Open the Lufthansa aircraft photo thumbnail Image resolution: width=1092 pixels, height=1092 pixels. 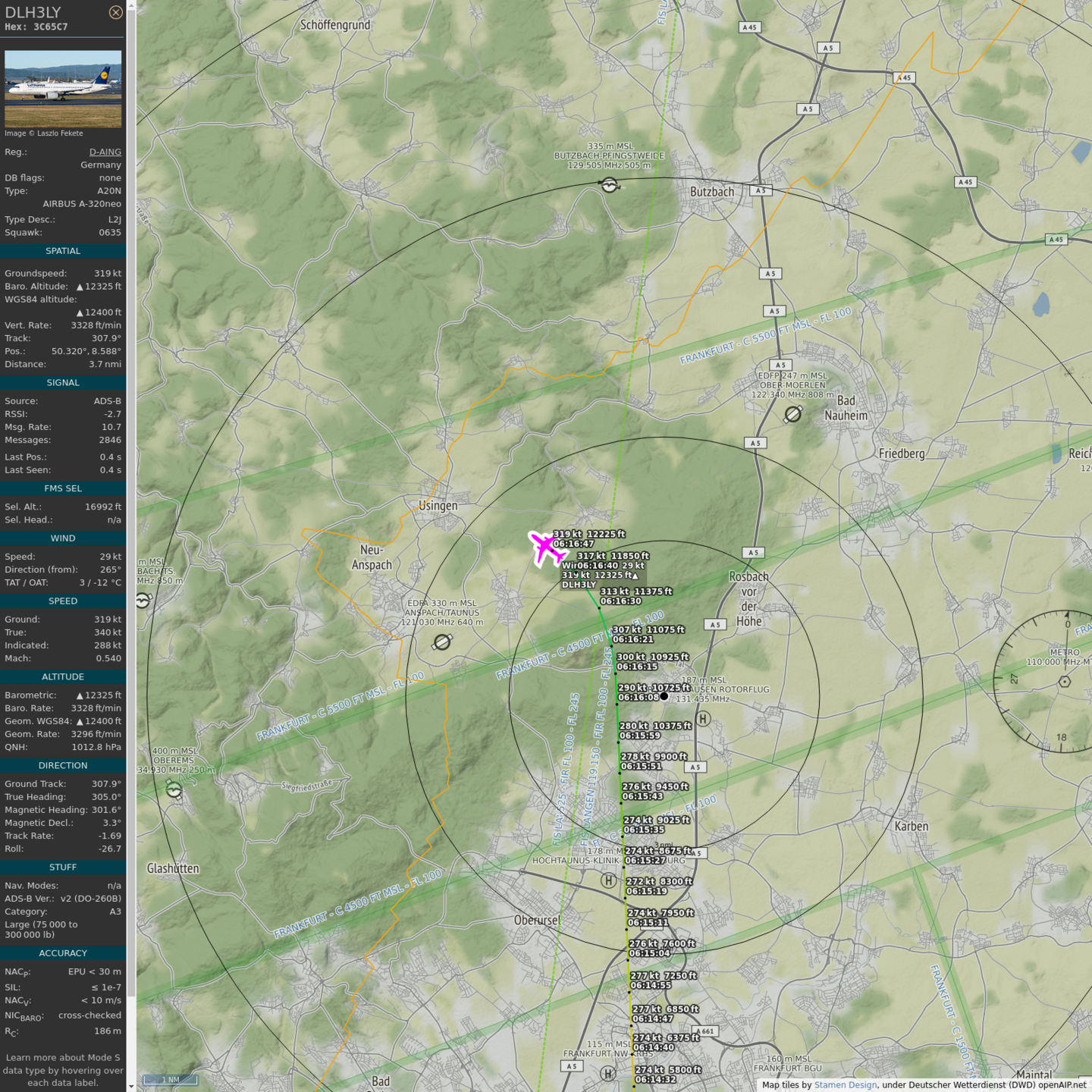[63, 89]
